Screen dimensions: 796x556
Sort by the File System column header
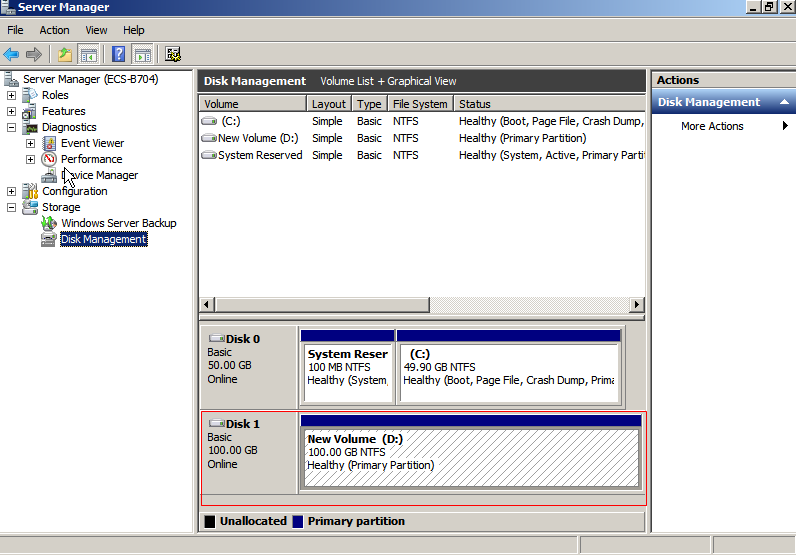[420, 104]
